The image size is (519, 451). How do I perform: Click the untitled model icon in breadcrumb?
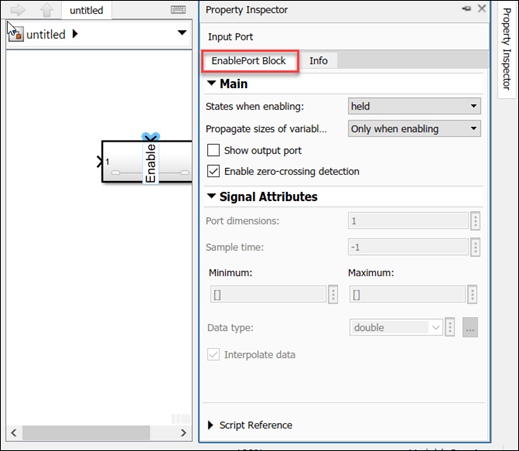coord(16,34)
